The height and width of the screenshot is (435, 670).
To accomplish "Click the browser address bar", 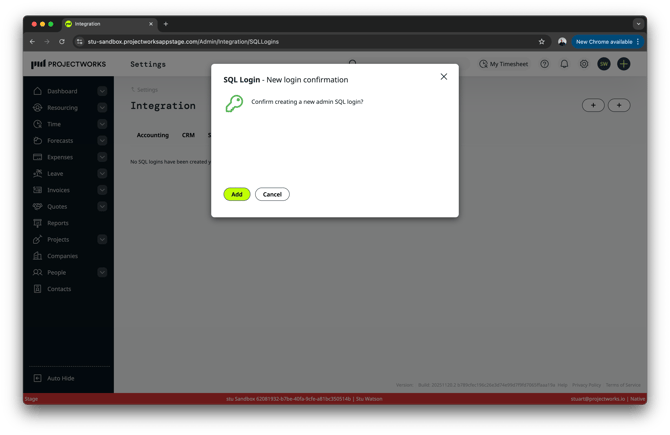I will click(x=300, y=42).
